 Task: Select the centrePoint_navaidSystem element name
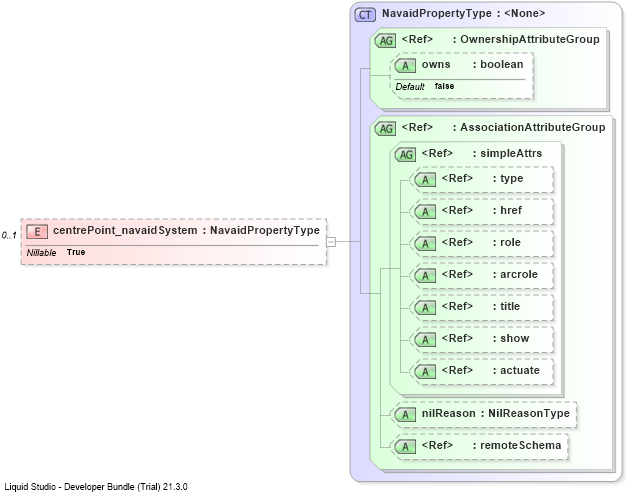coord(125,230)
